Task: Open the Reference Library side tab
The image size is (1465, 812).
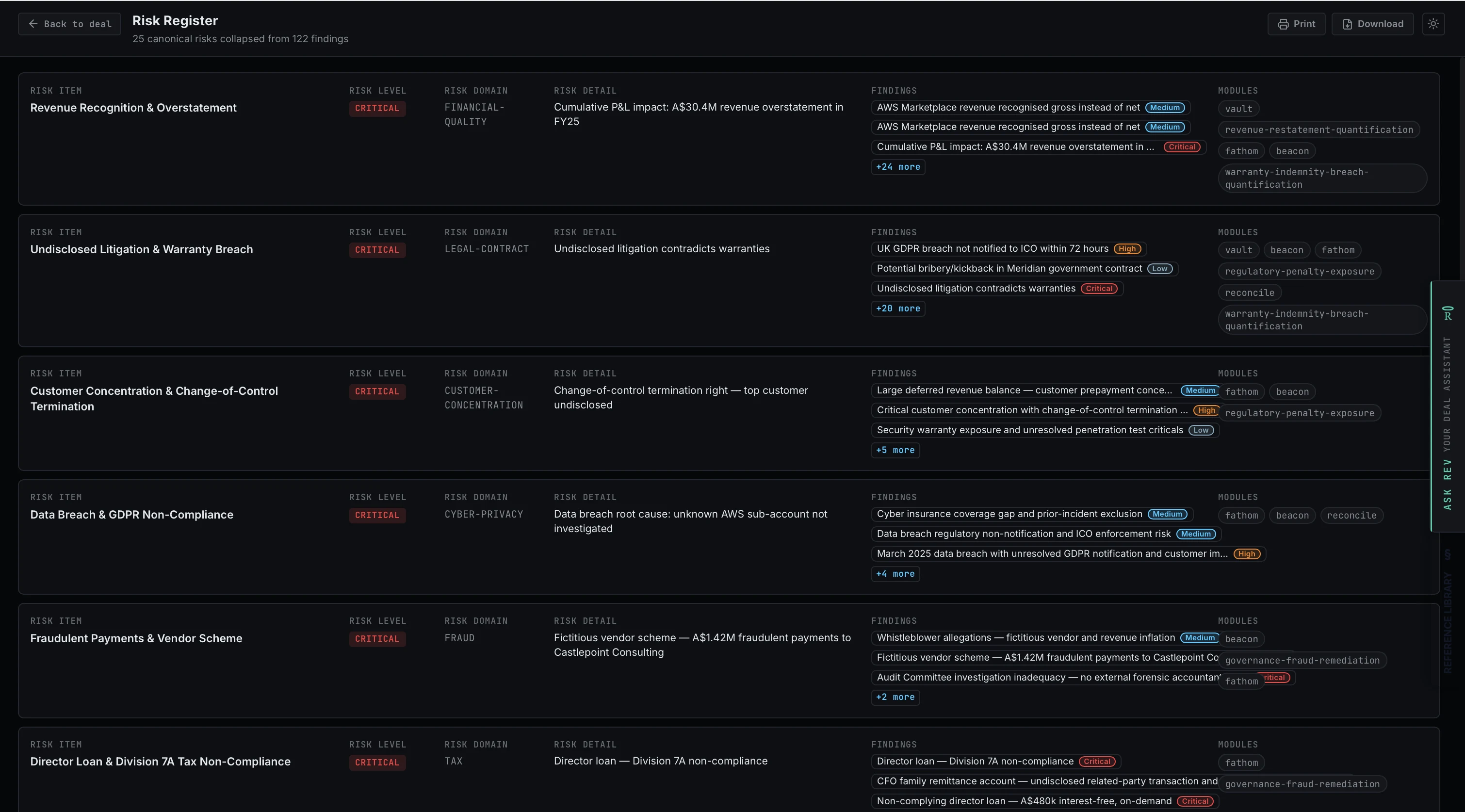Action: 1448,611
